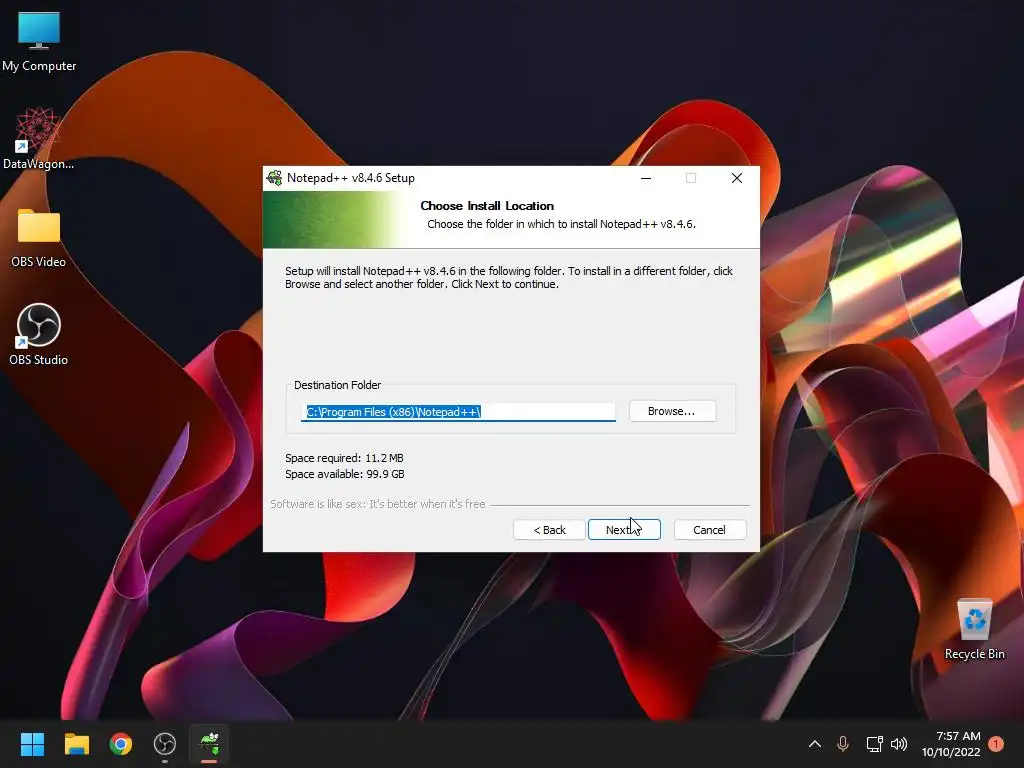The image size is (1024, 768).
Task: Open the volume tray icon
Action: point(899,744)
